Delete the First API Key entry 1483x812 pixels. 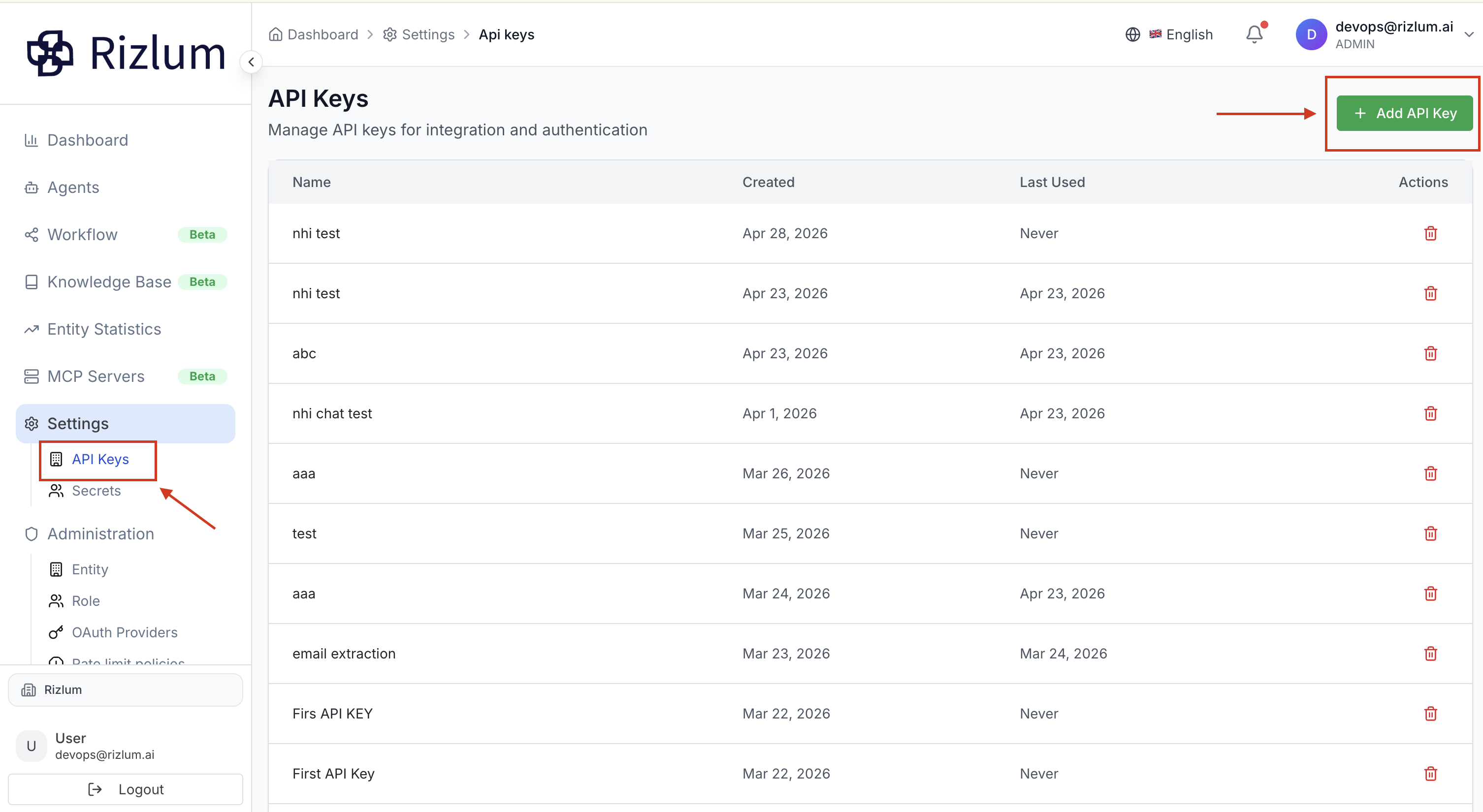1430,774
